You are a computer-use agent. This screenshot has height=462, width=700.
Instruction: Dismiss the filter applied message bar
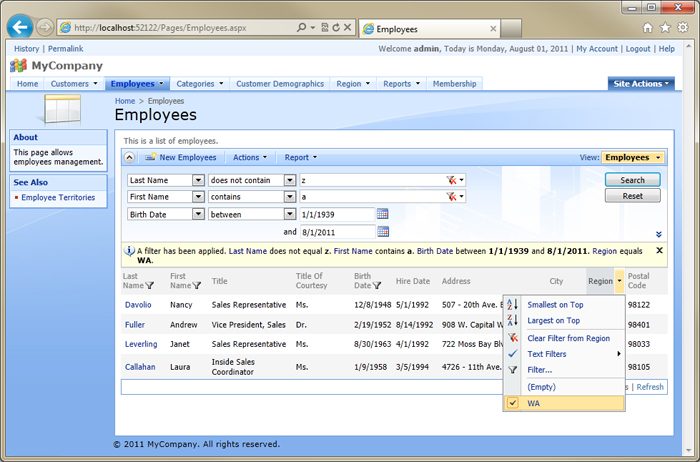tap(659, 250)
